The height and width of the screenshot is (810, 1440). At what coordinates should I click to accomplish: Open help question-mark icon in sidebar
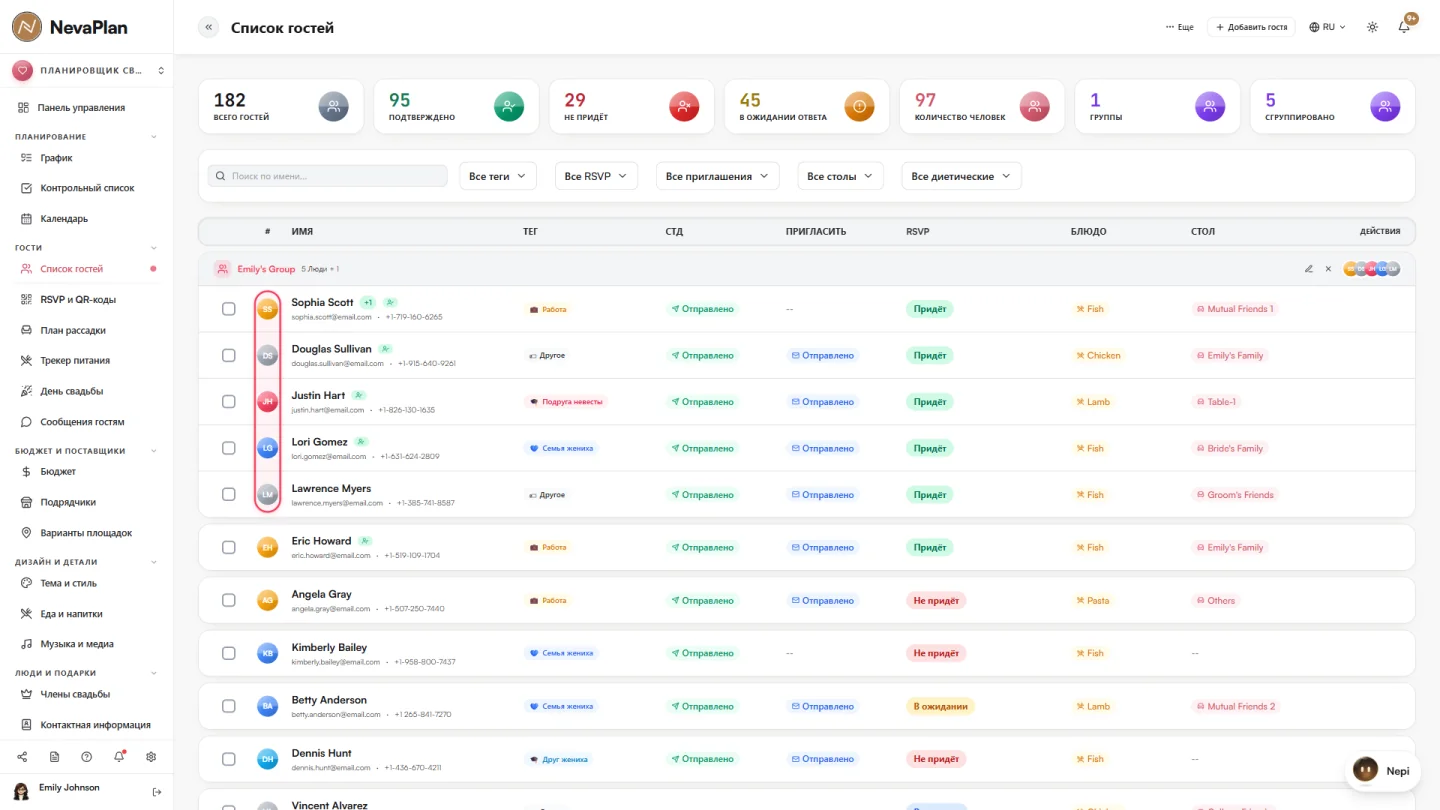(x=87, y=757)
